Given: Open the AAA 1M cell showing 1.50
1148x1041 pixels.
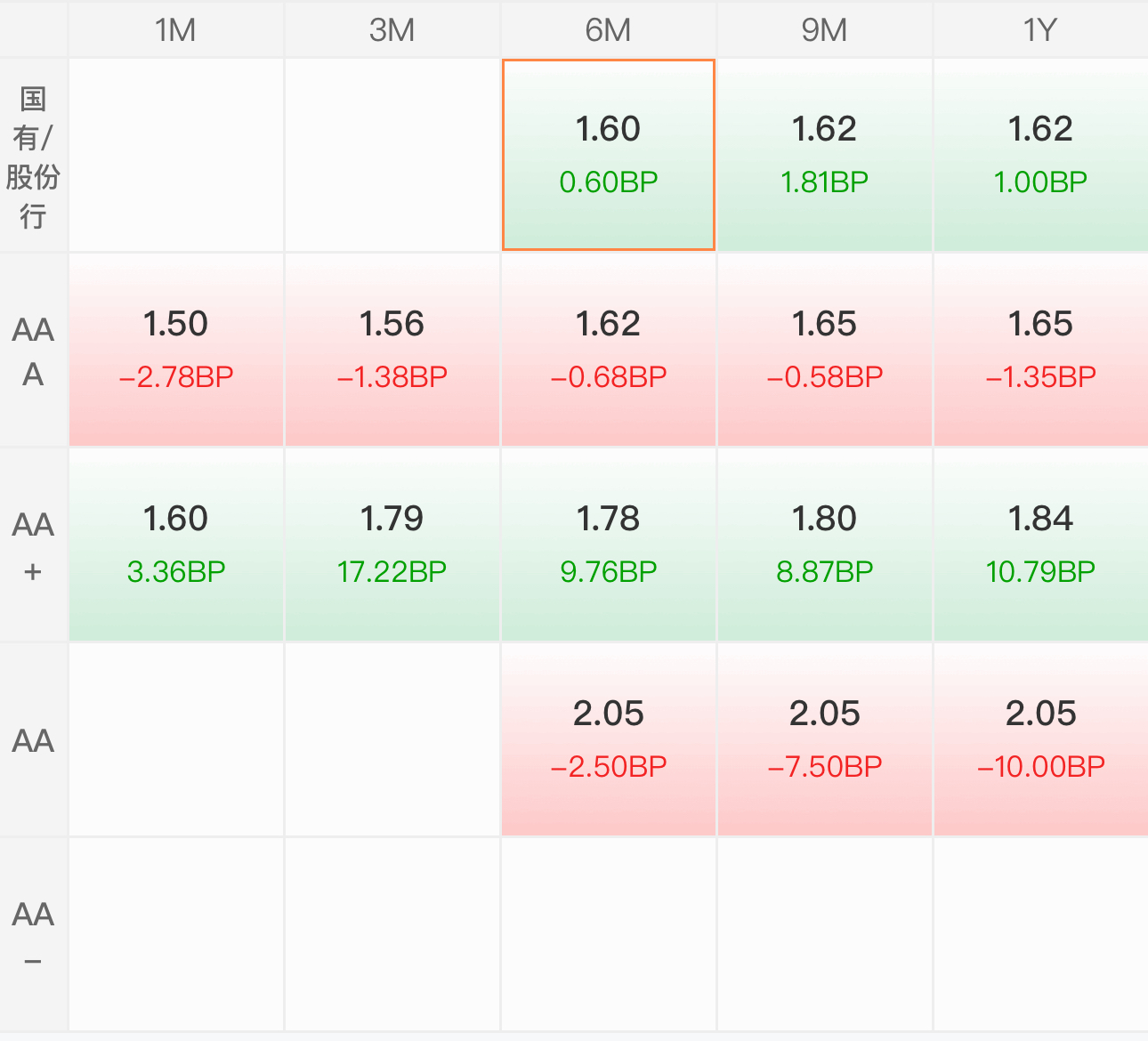Looking at the screenshot, I should (x=176, y=351).
